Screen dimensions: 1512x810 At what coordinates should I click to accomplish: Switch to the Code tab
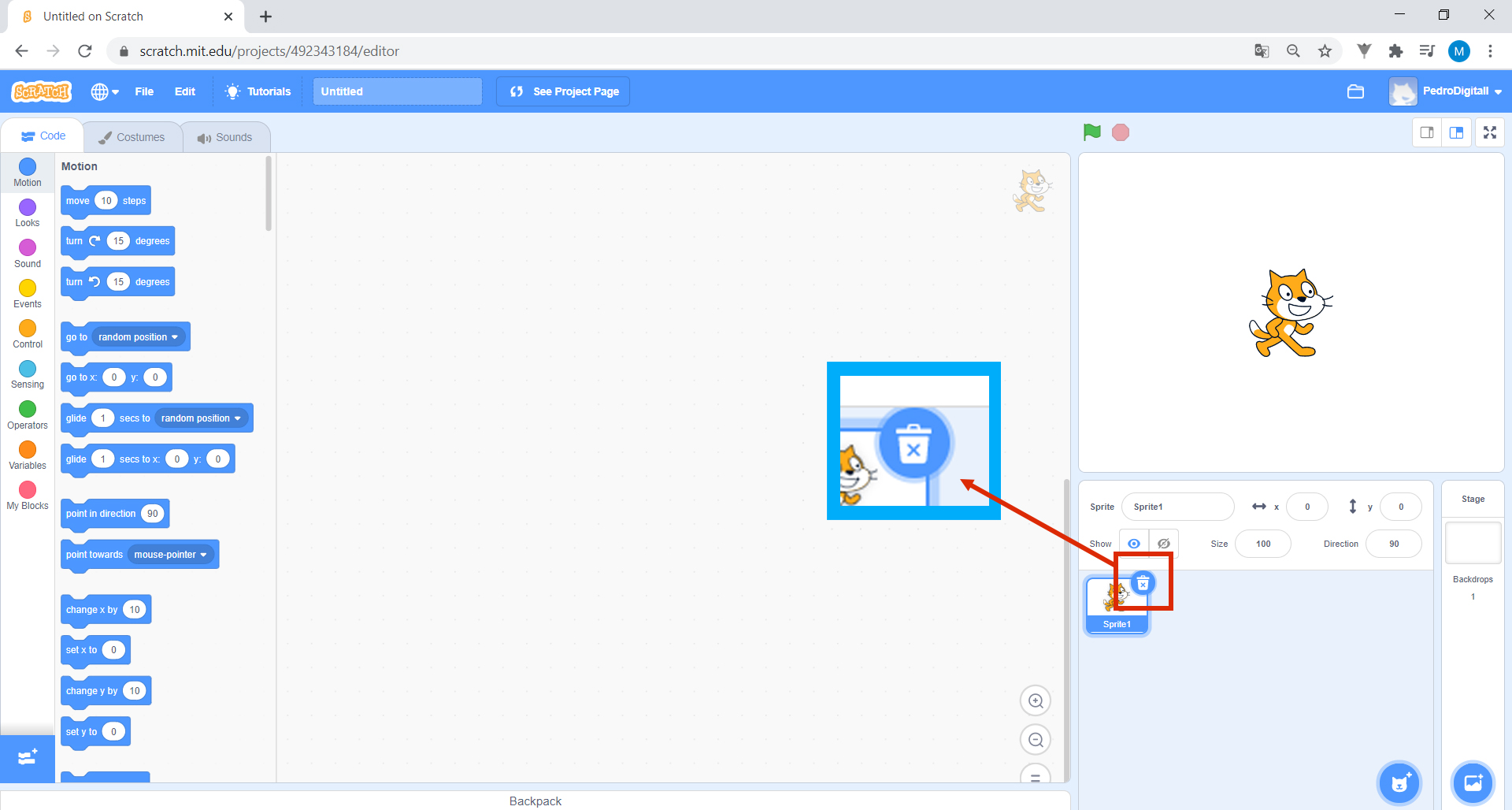click(x=43, y=136)
